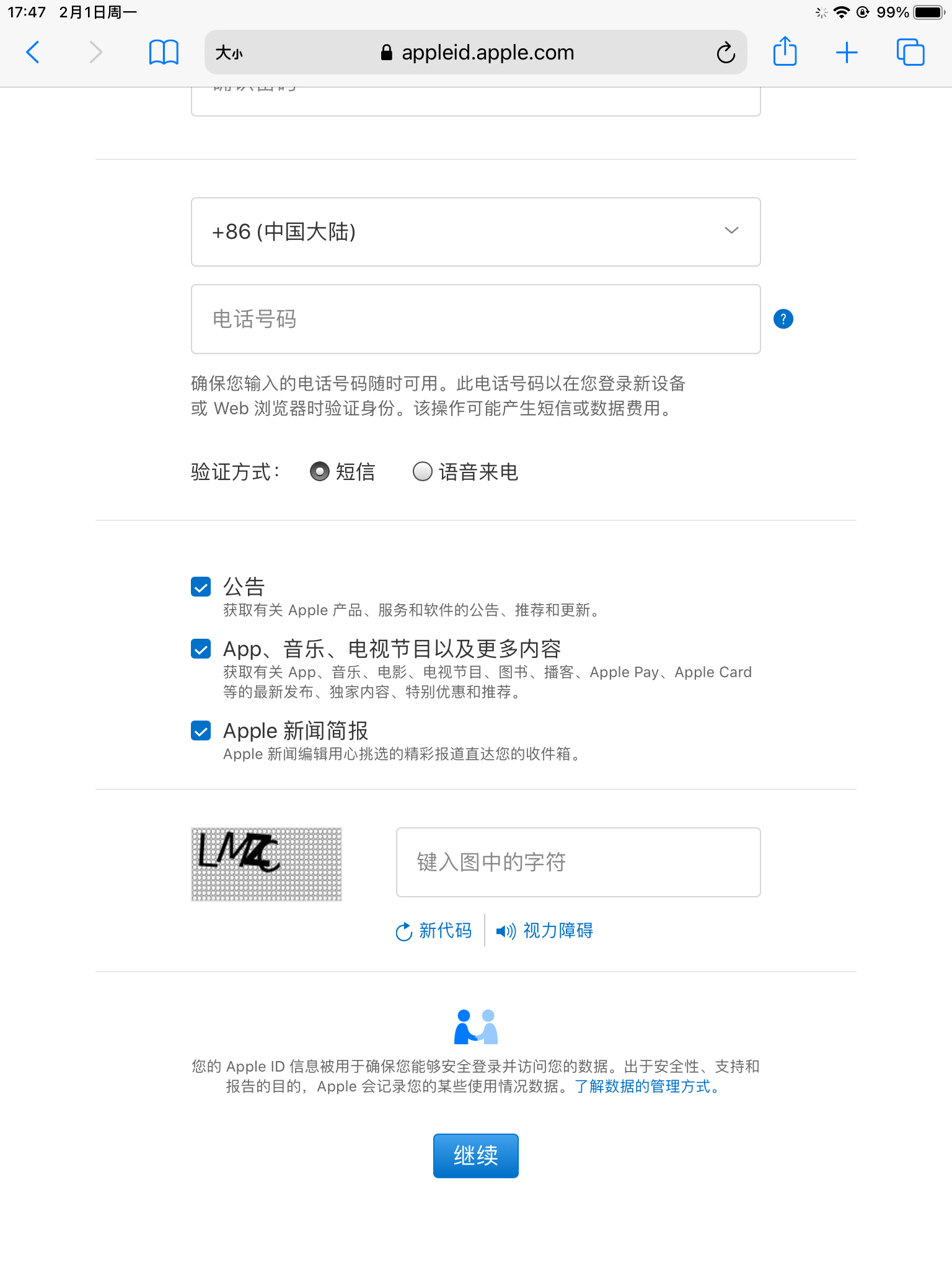Viewport: 952px width, 1270px height.
Task: Uncheck the 公告 checkbox
Action: pyautogui.click(x=201, y=587)
